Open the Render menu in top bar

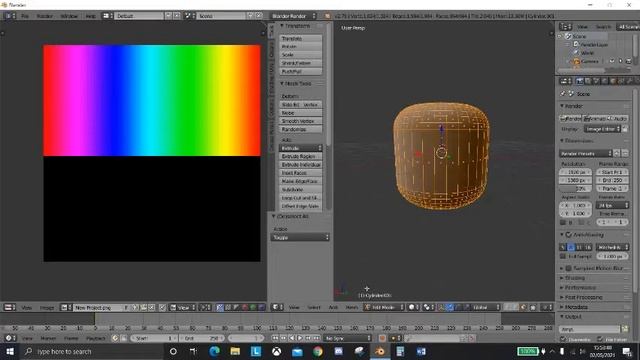click(x=45, y=16)
